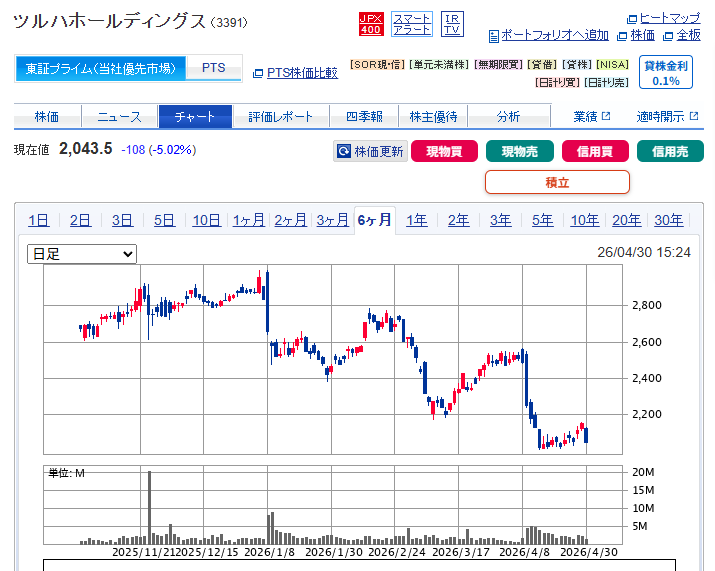Click the IR TV icon

click(452, 24)
